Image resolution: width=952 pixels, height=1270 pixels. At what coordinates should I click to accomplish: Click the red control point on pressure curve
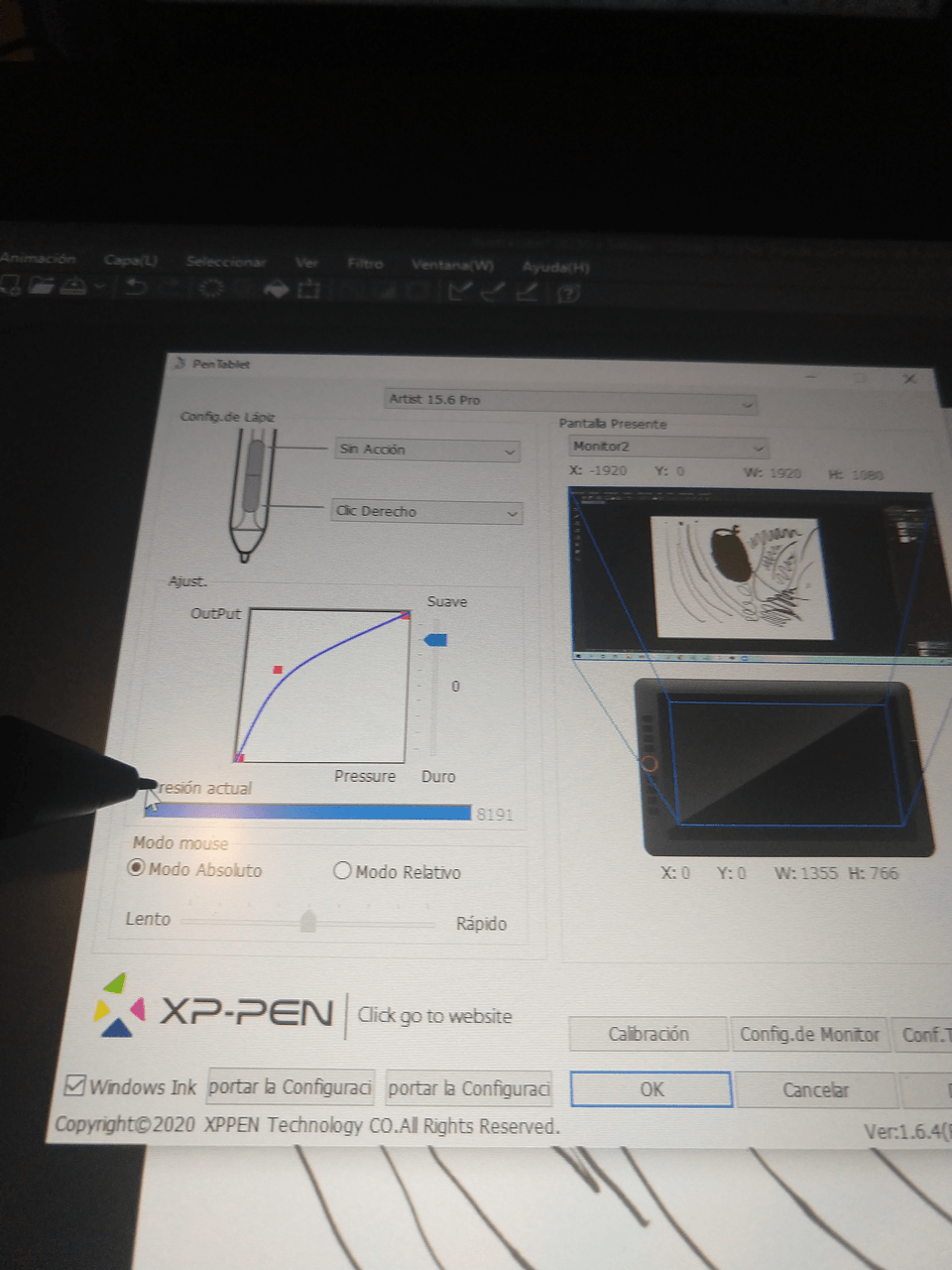278,671
